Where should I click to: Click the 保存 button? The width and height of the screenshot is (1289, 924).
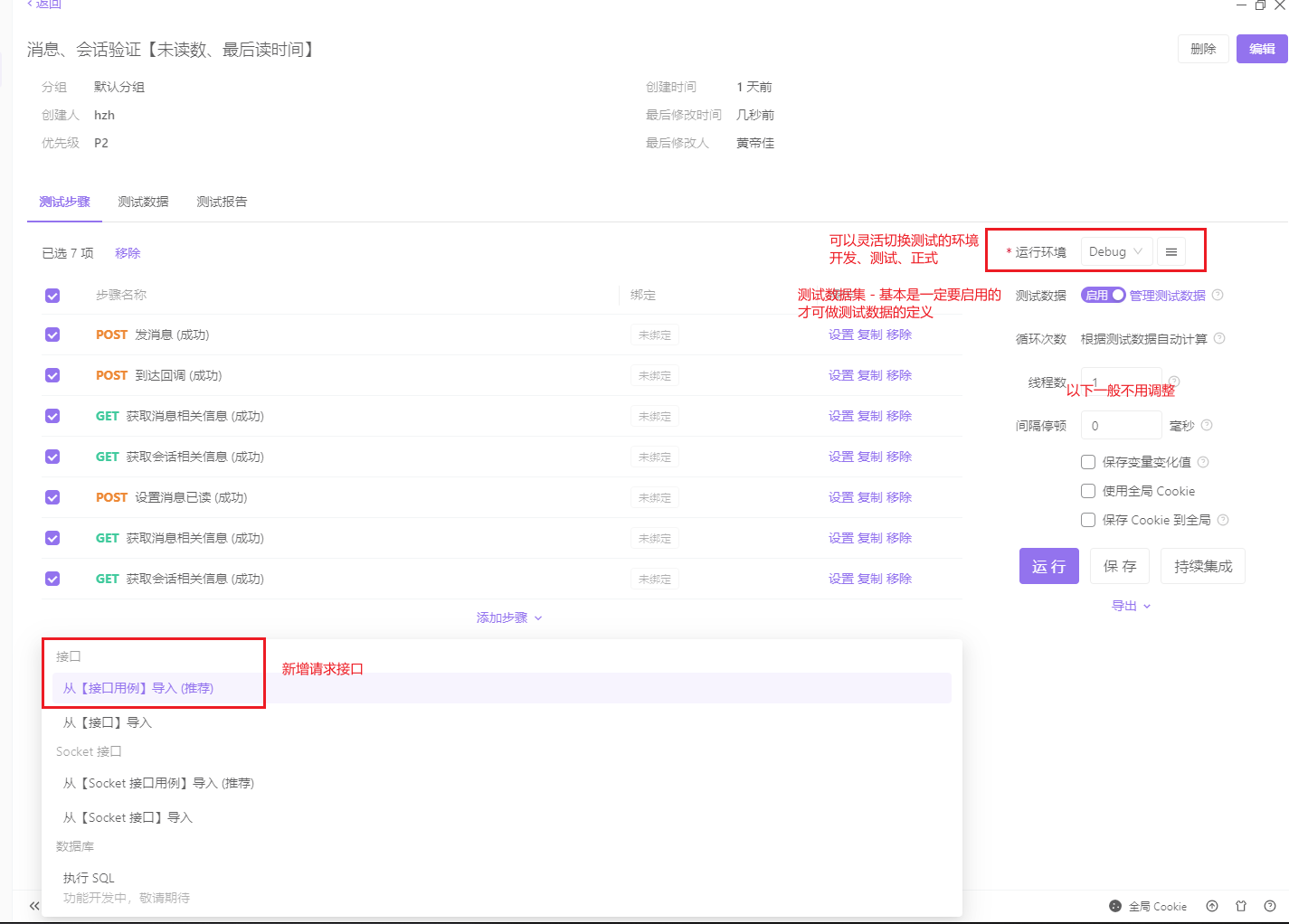pyautogui.click(x=1120, y=566)
